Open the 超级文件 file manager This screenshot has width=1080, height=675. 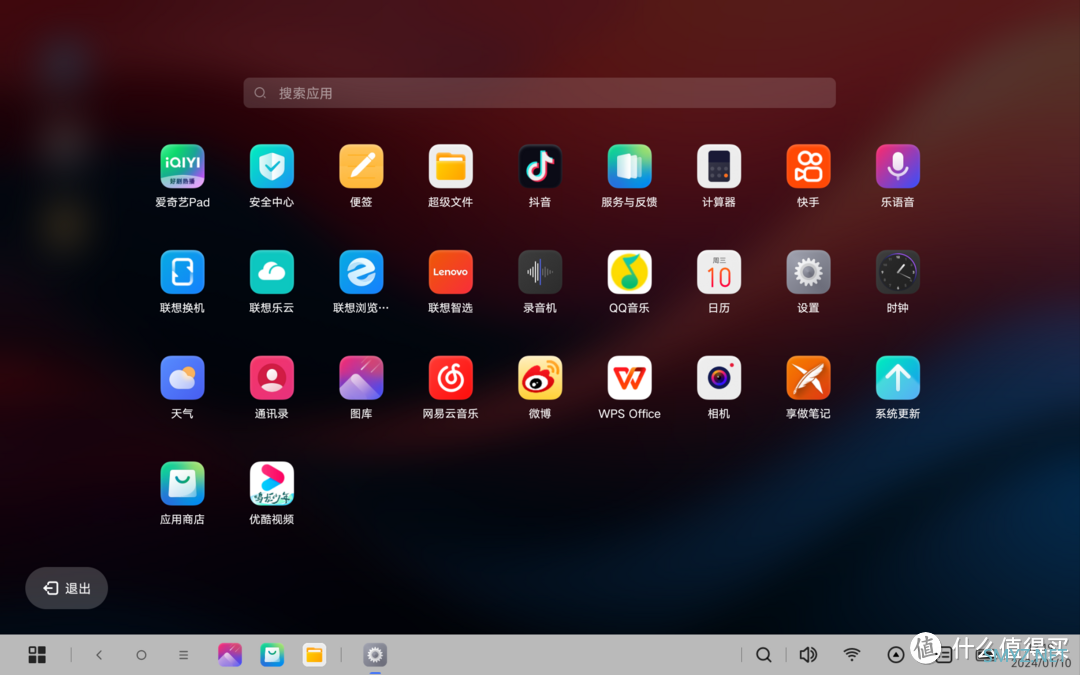click(x=450, y=166)
